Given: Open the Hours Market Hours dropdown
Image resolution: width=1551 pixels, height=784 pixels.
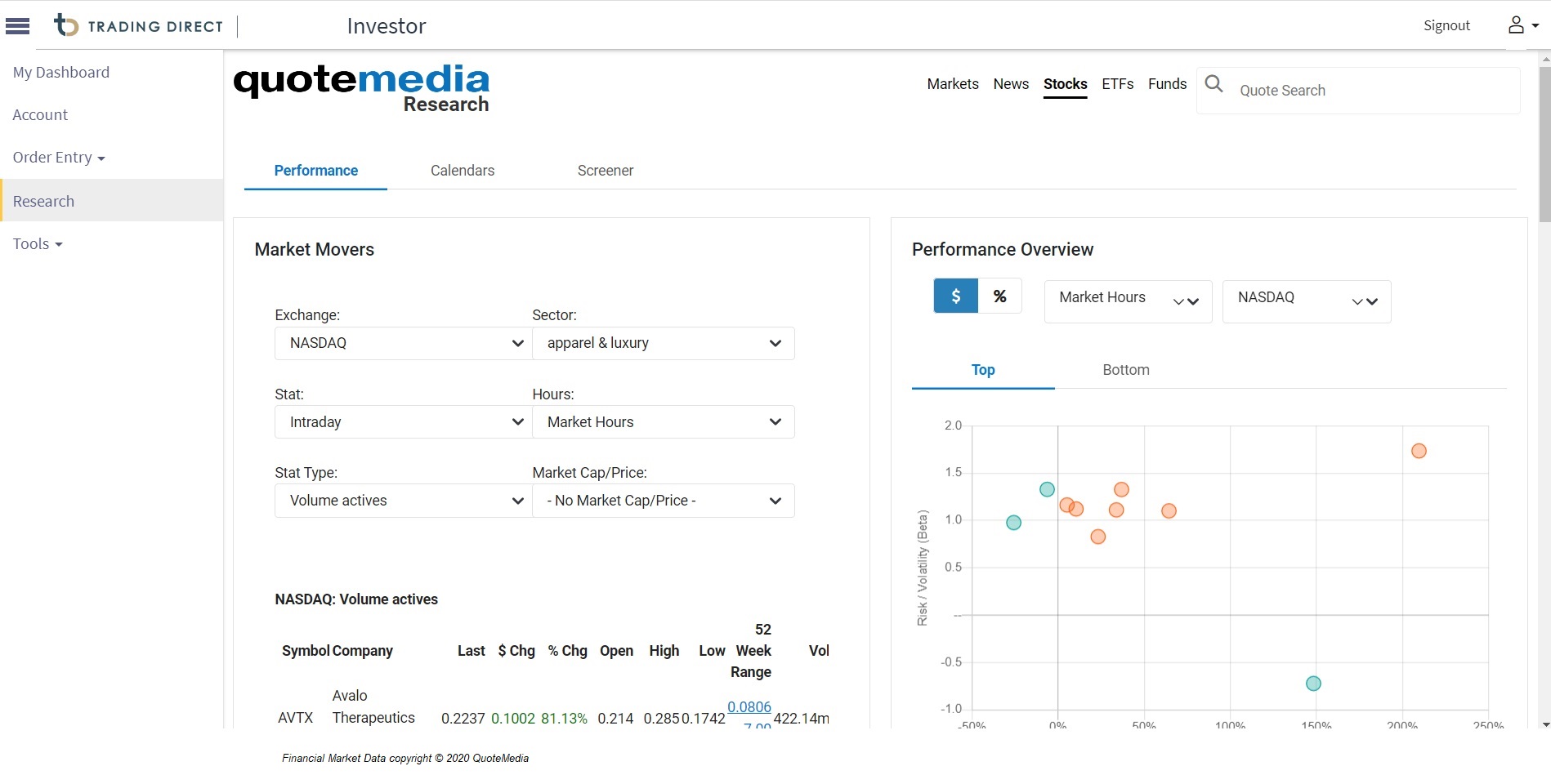Looking at the screenshot, I should coord(664,422).
